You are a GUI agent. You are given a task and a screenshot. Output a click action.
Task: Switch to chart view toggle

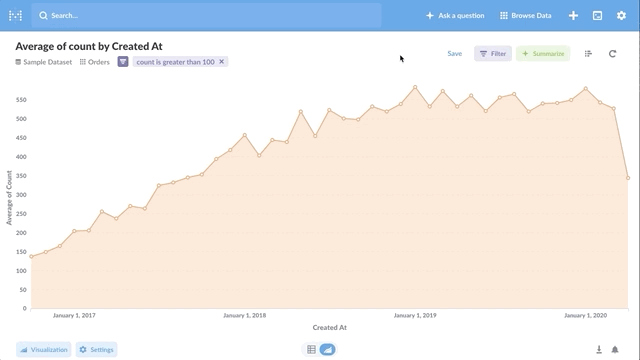(327, 349)
